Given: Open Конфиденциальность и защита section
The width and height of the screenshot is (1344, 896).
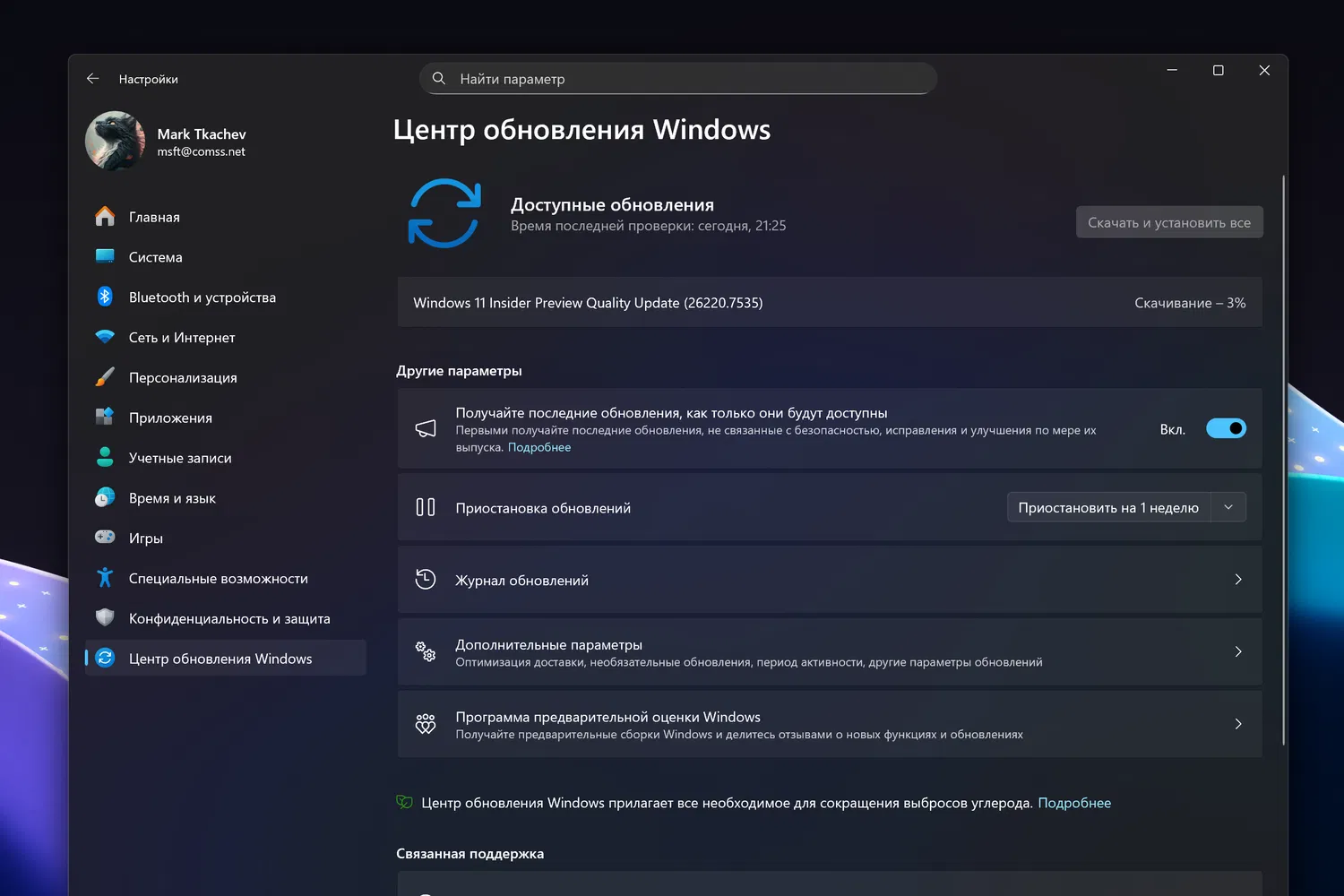Looking at the screenshot, I should pos(228,618).
